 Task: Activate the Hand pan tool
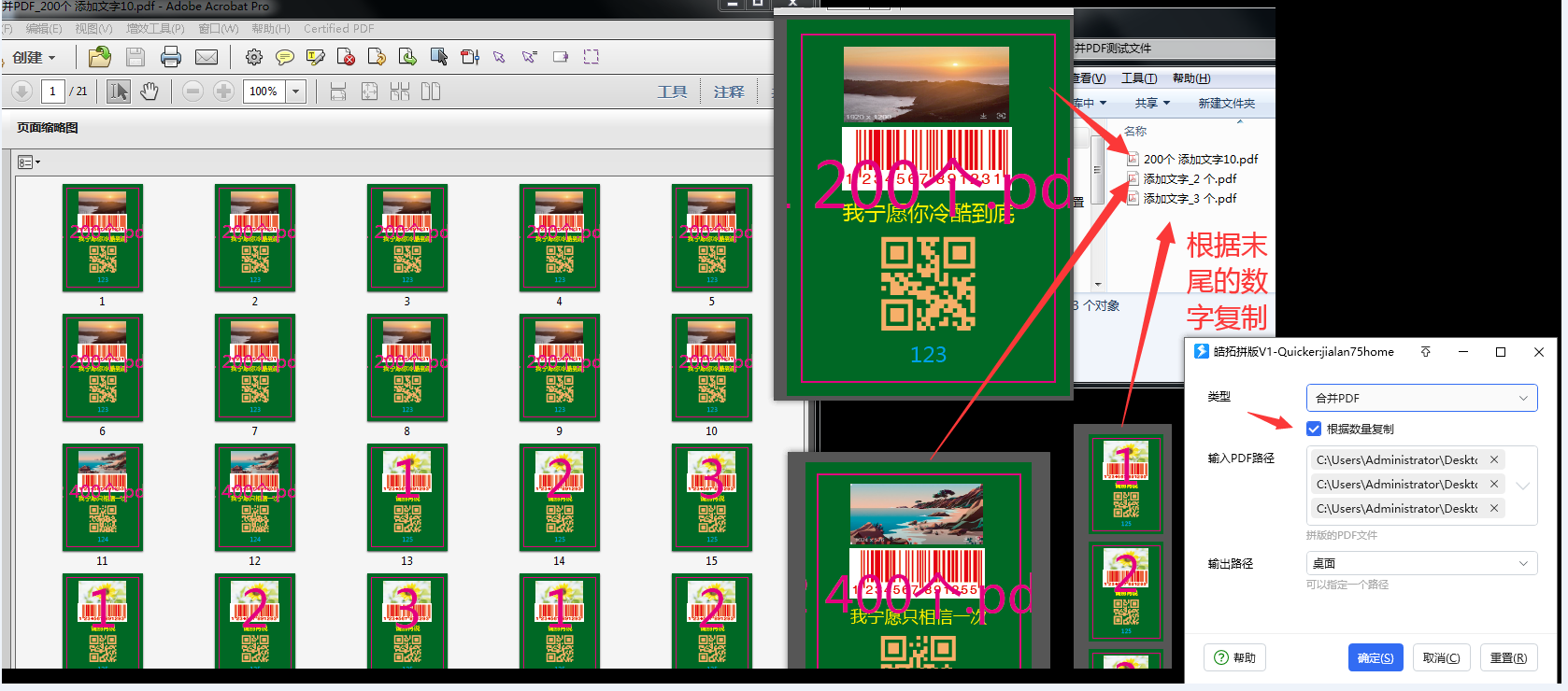pyautogui.click(x=150, y=91)
